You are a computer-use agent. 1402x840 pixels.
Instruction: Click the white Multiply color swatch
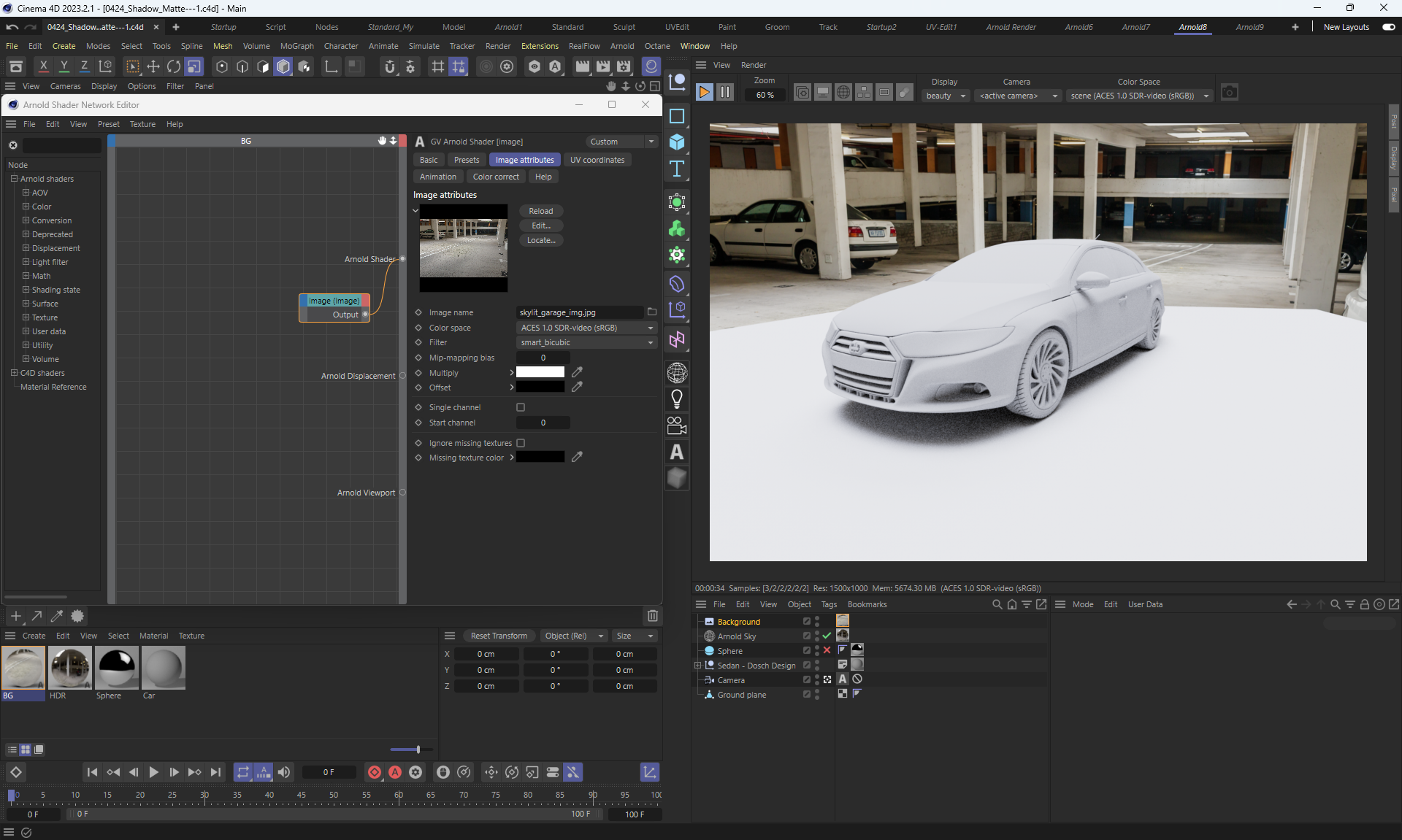[x=540, y=372]
